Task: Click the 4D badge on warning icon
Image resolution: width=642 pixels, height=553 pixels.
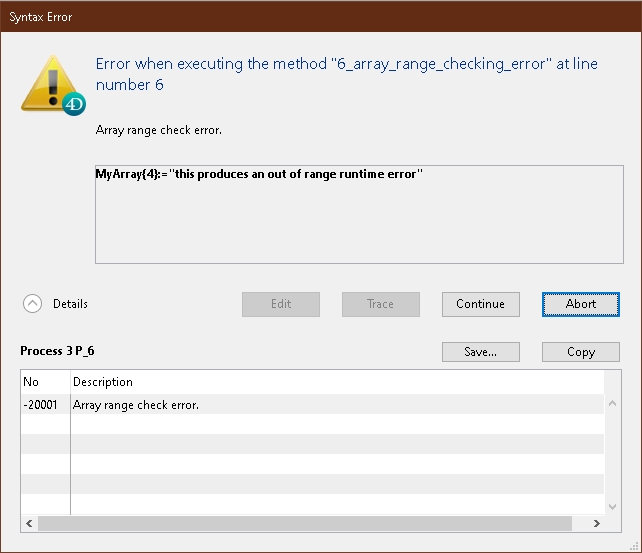Action: 74,104
